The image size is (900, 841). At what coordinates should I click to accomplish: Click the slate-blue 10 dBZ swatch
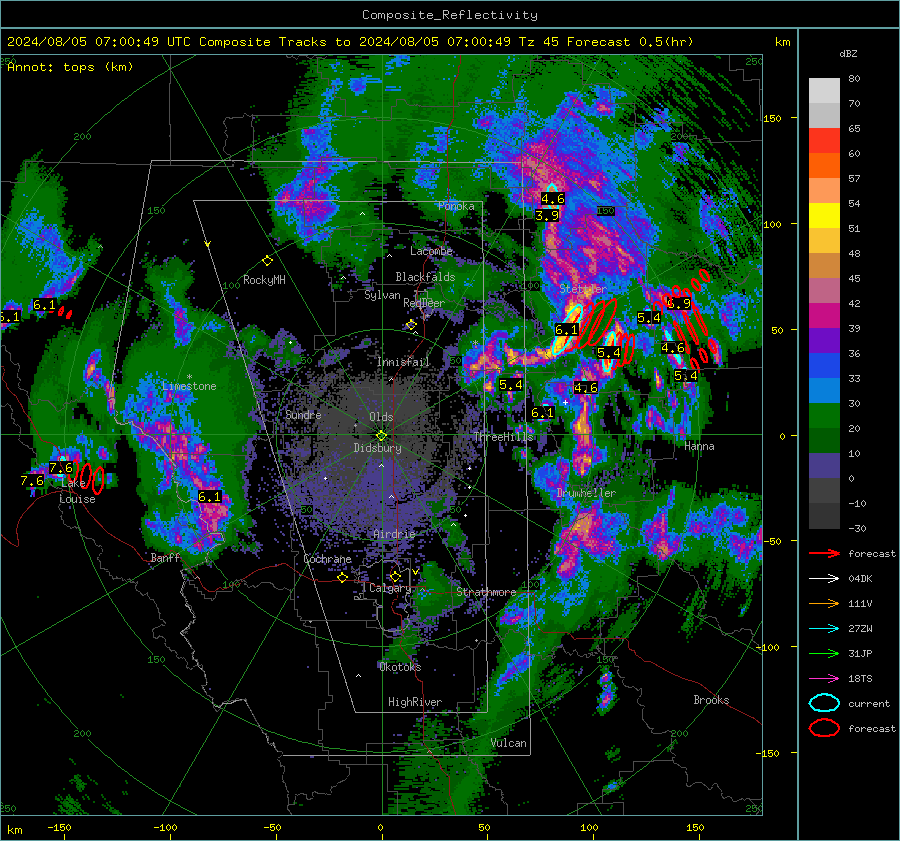tap(824, 465)
